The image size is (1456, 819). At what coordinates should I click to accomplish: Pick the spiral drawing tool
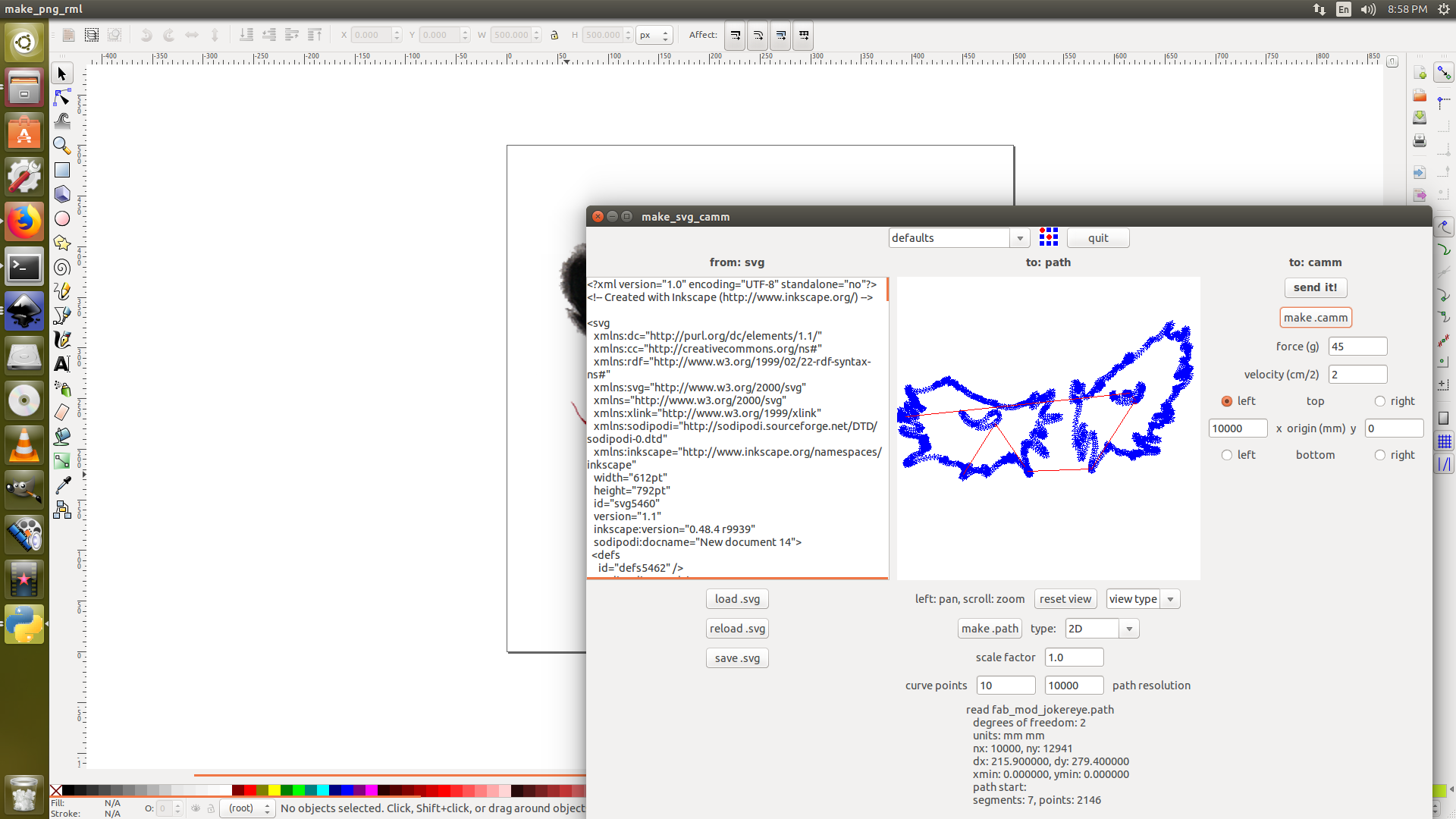62,267
